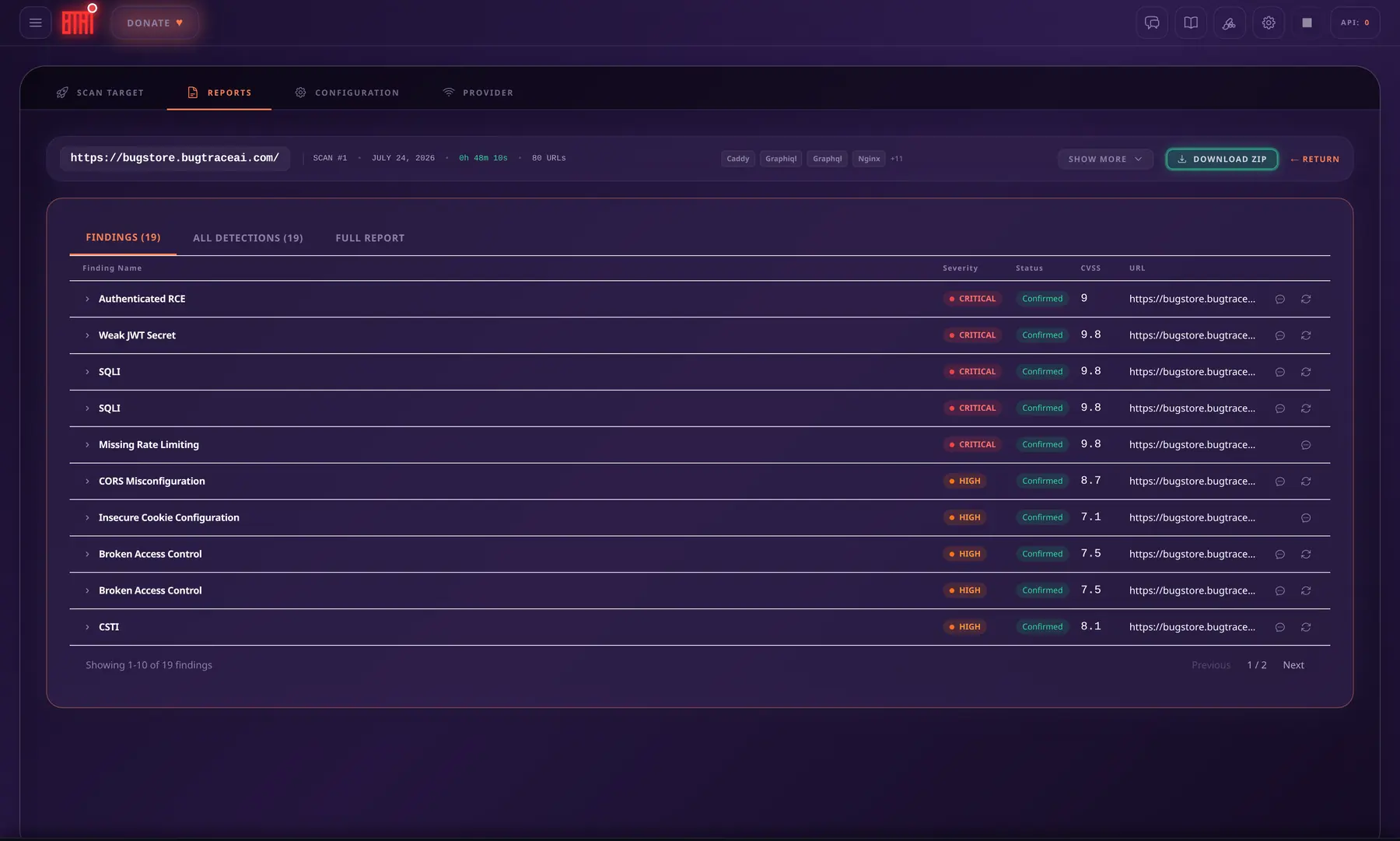Open comment for Weak JWT Secret

coord(1279,335)
